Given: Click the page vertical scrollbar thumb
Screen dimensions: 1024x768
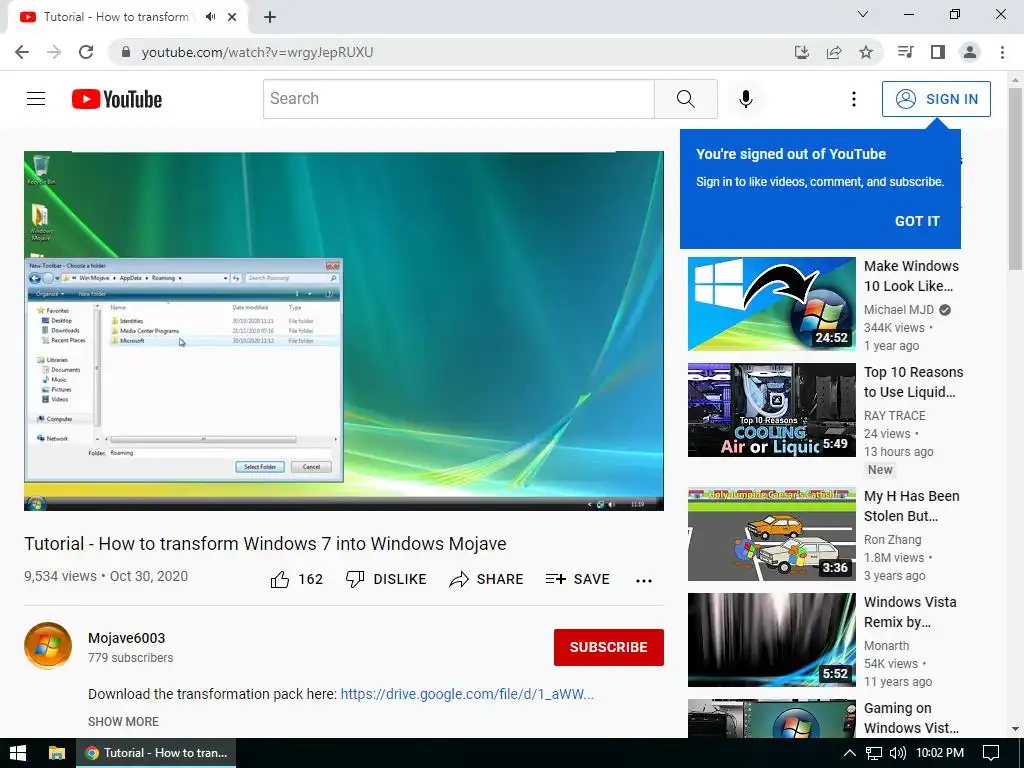Looking at the screenshot, I should 1015,178.
